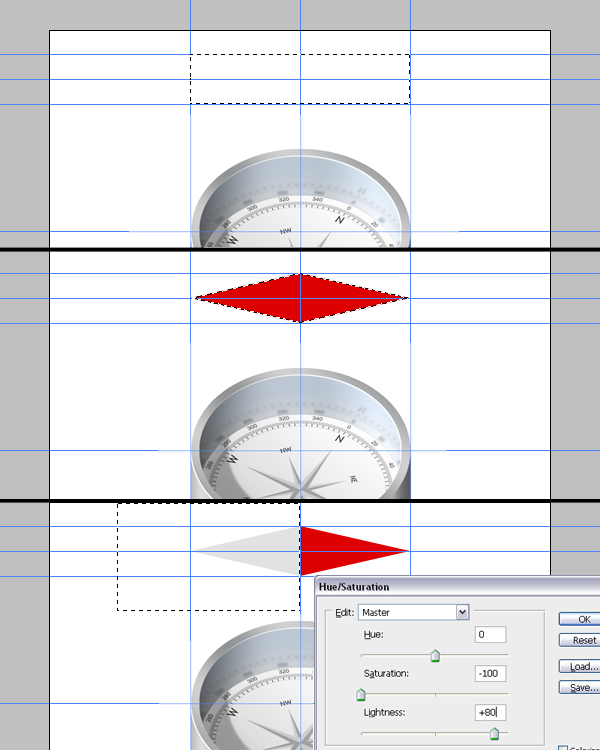Click inside the empty top dashed selection
This screenshot has height=750, width=600.
click(x=300, y=78)
